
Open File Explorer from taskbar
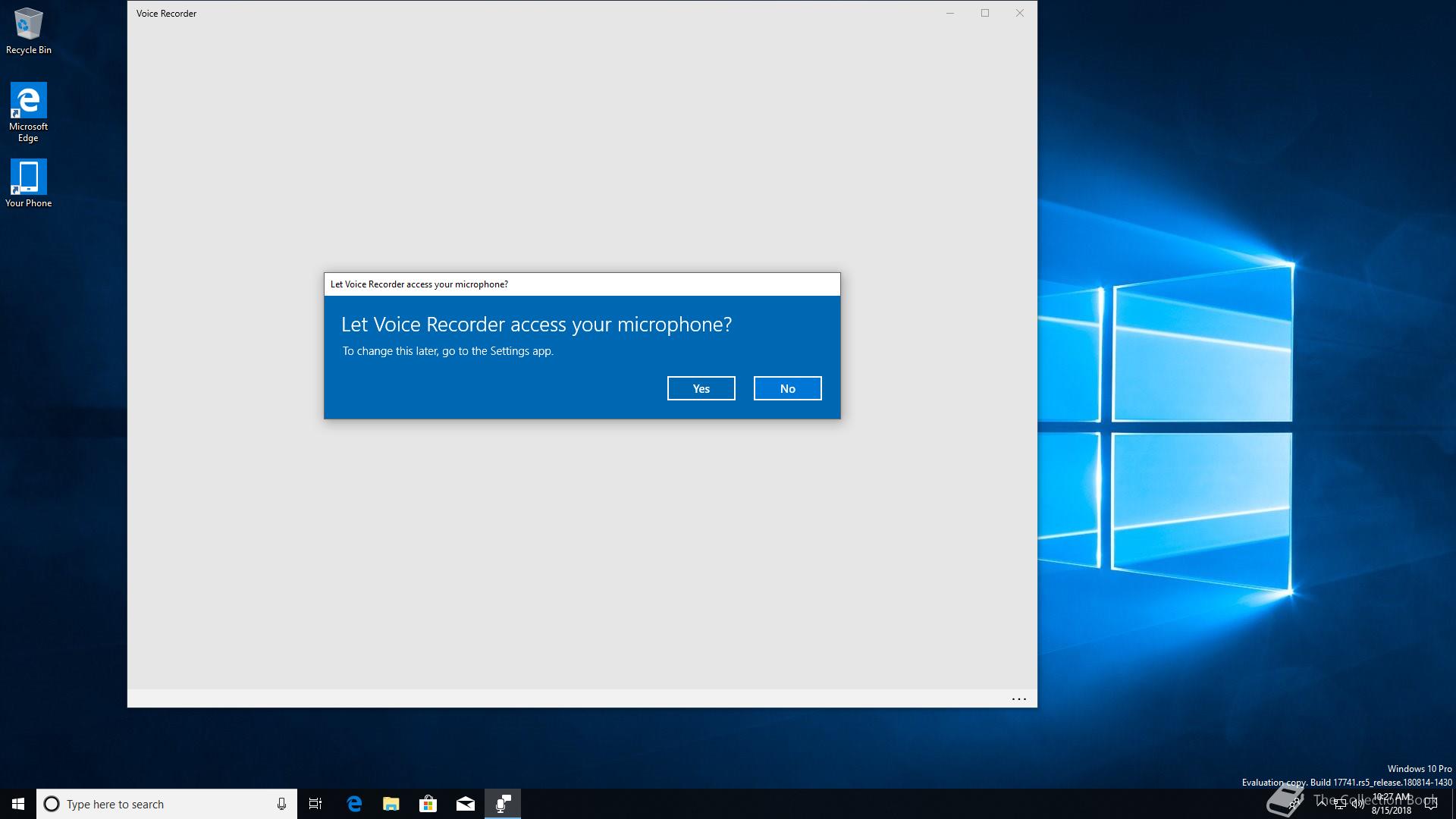391,804
